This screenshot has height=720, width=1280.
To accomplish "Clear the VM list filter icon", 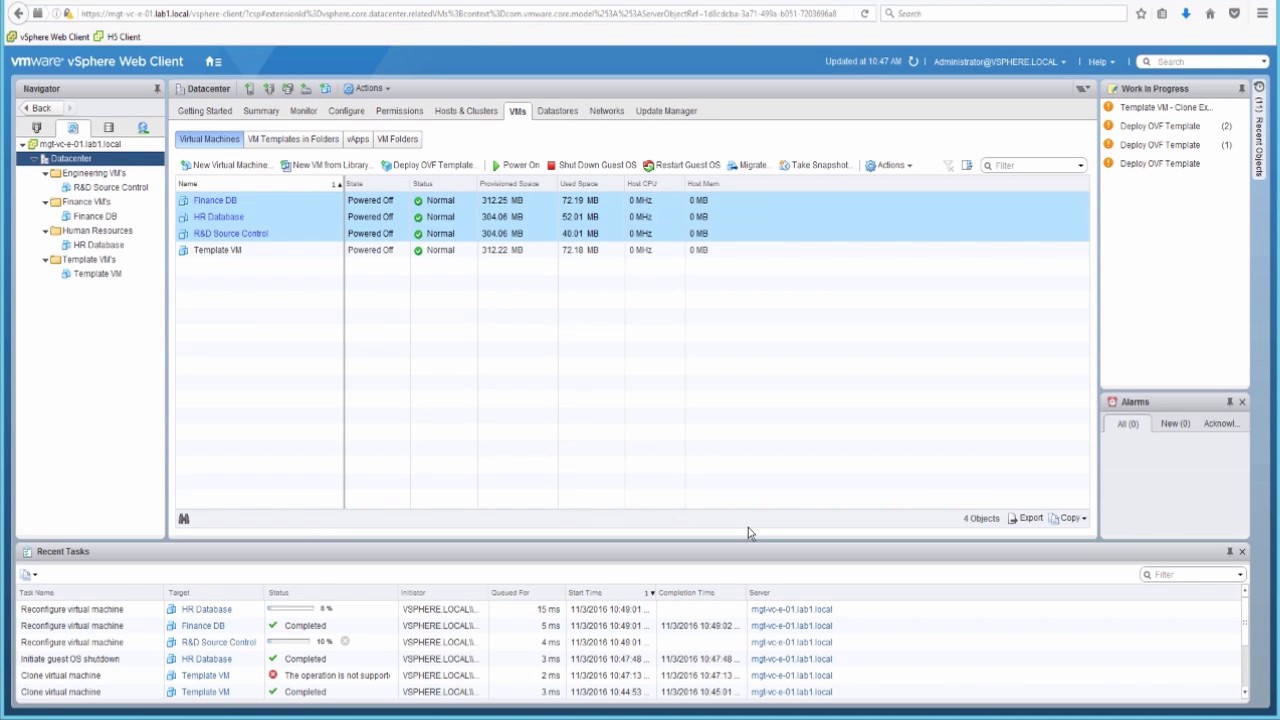I will point(948,165).
